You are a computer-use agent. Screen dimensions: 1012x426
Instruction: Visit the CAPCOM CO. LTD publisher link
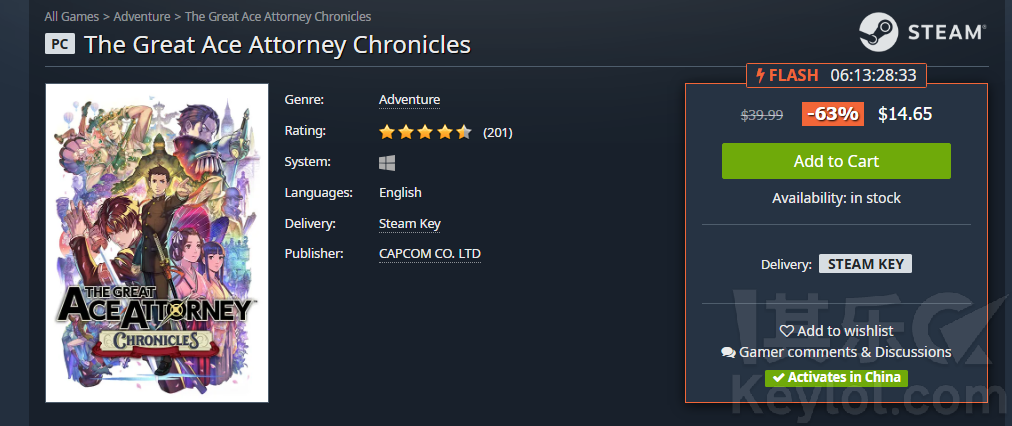[430, 254]
